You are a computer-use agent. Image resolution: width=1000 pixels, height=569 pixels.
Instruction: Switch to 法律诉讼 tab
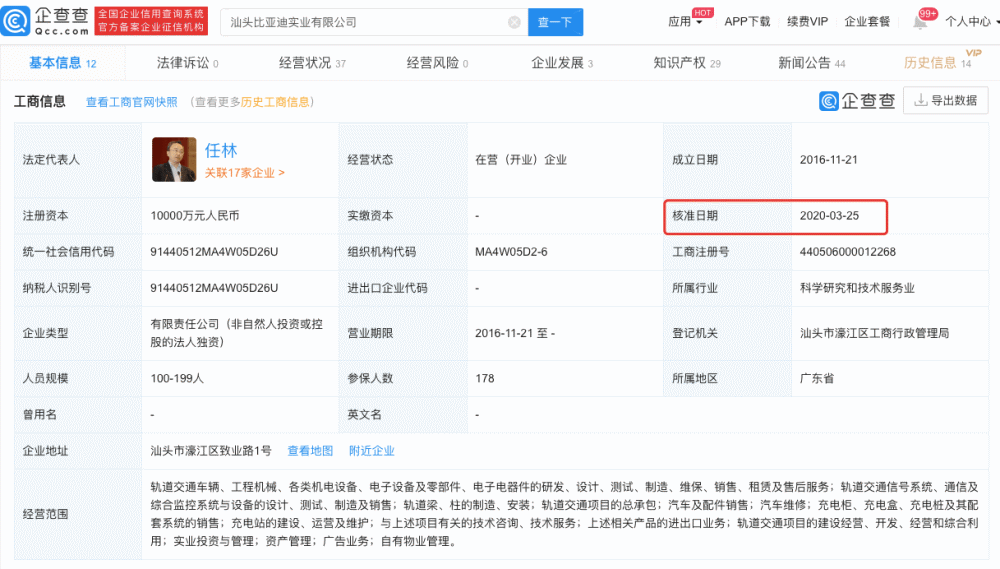(188, 63)
